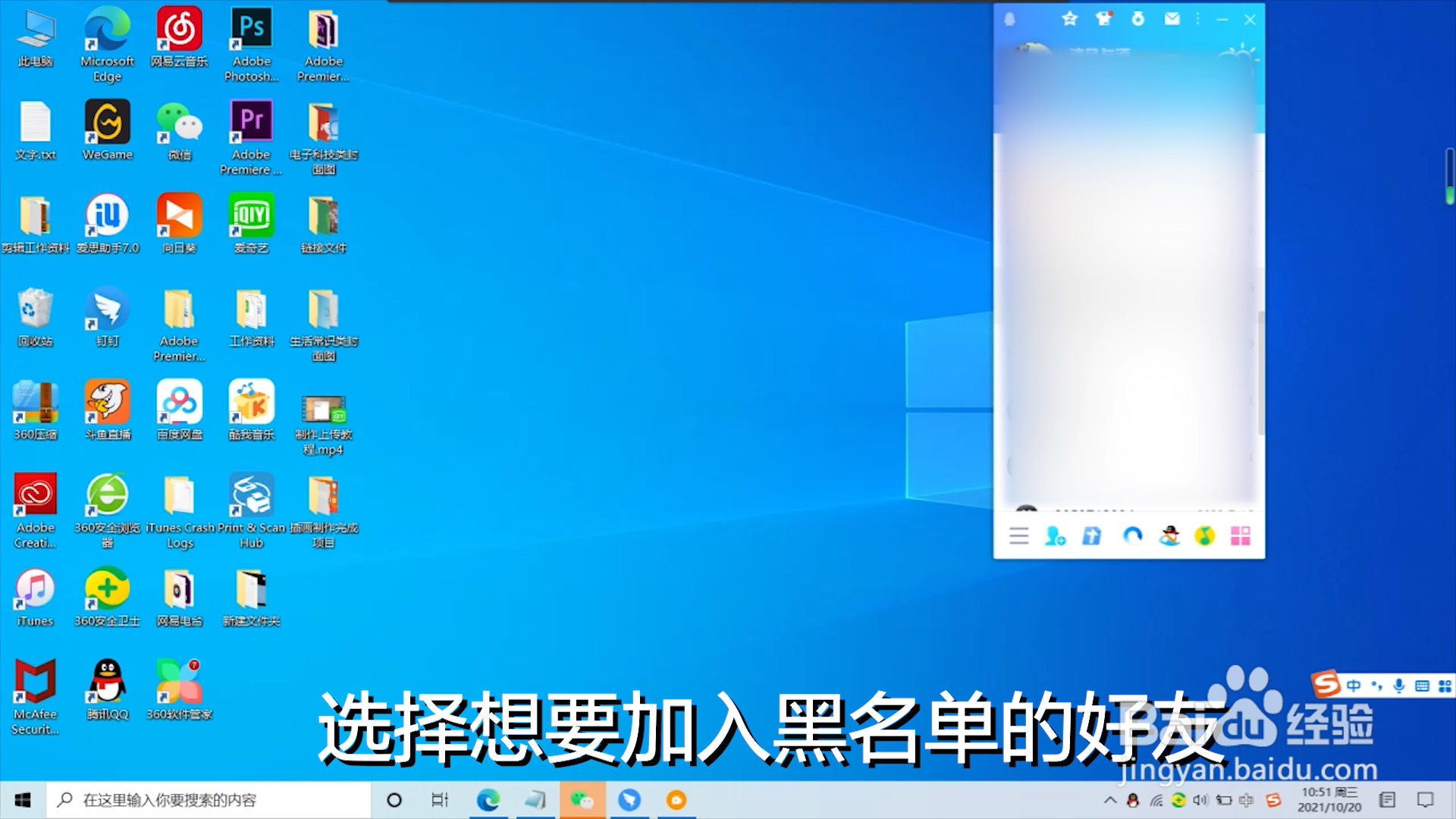This screenshot has width=1456, height=819.
Task: Open McAfee Security desktop shortcut
Action: click(36, 697)
